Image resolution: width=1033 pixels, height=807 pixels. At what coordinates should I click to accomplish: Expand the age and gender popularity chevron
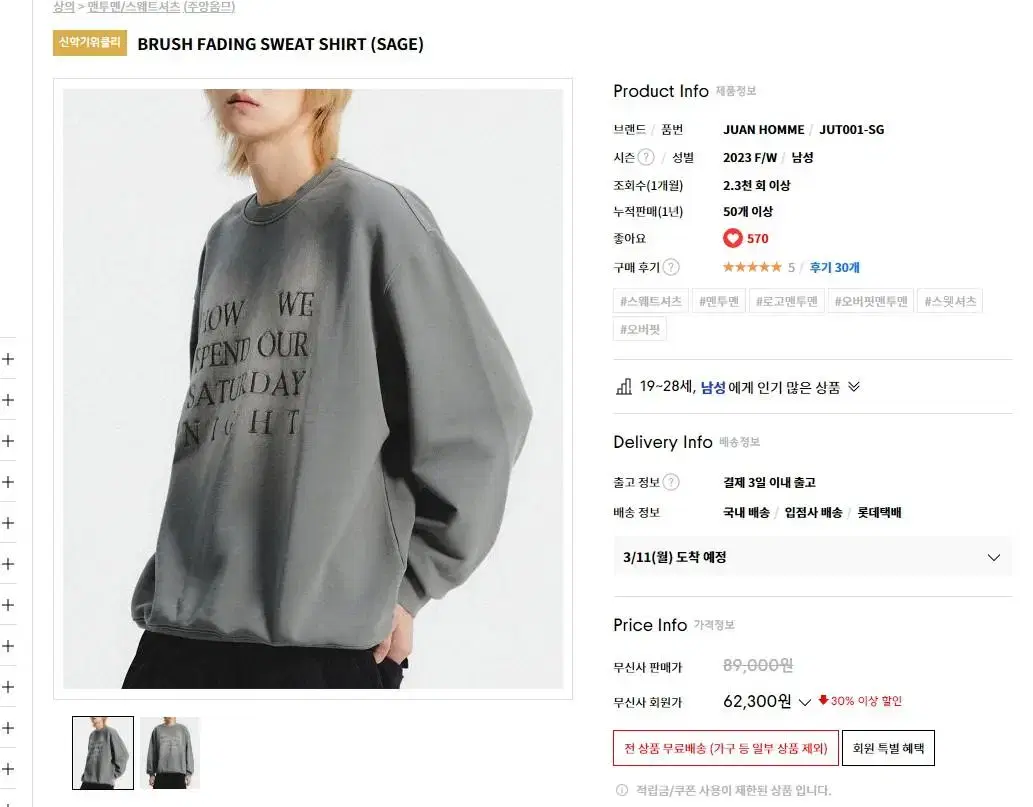854,387
